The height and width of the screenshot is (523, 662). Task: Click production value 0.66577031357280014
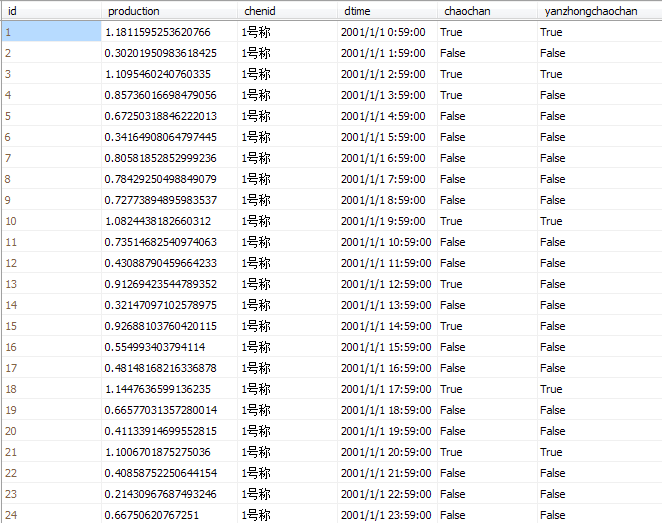point(160,410)
